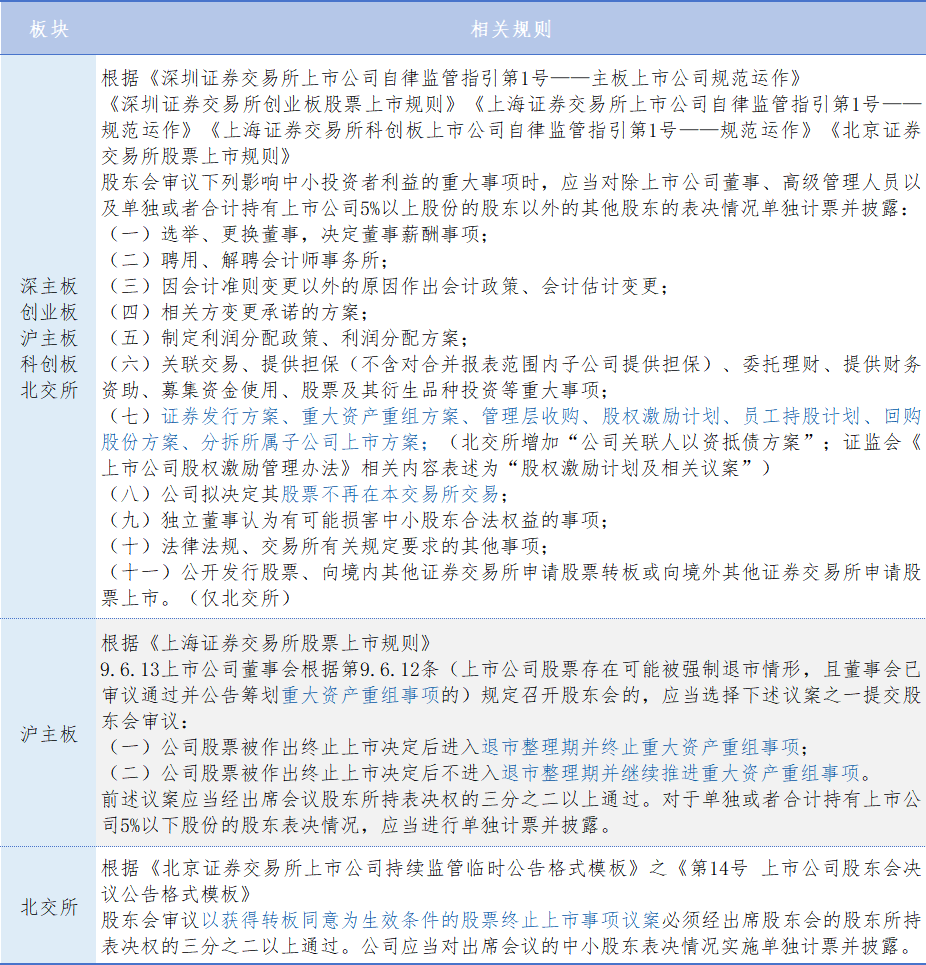
Task: Click '《深圳证券交易所创业板股票上市规则》' text
Action: coord(281,104)
